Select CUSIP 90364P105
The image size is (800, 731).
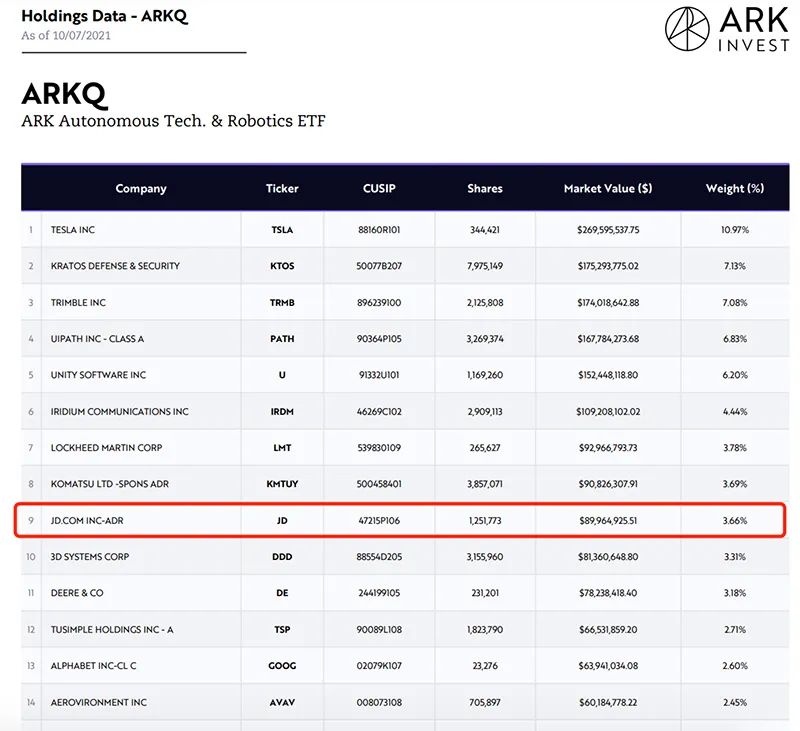[379, 339]
